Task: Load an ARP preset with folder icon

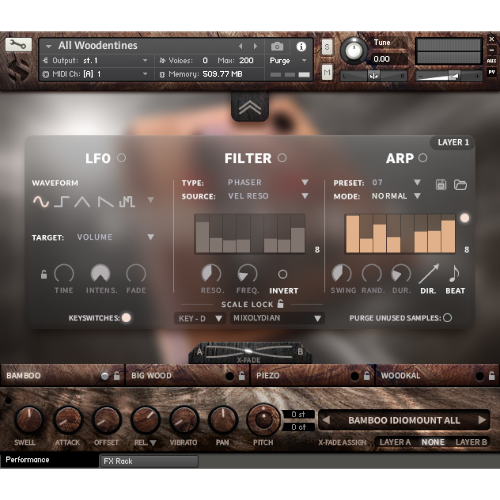Action: (460, 184)
